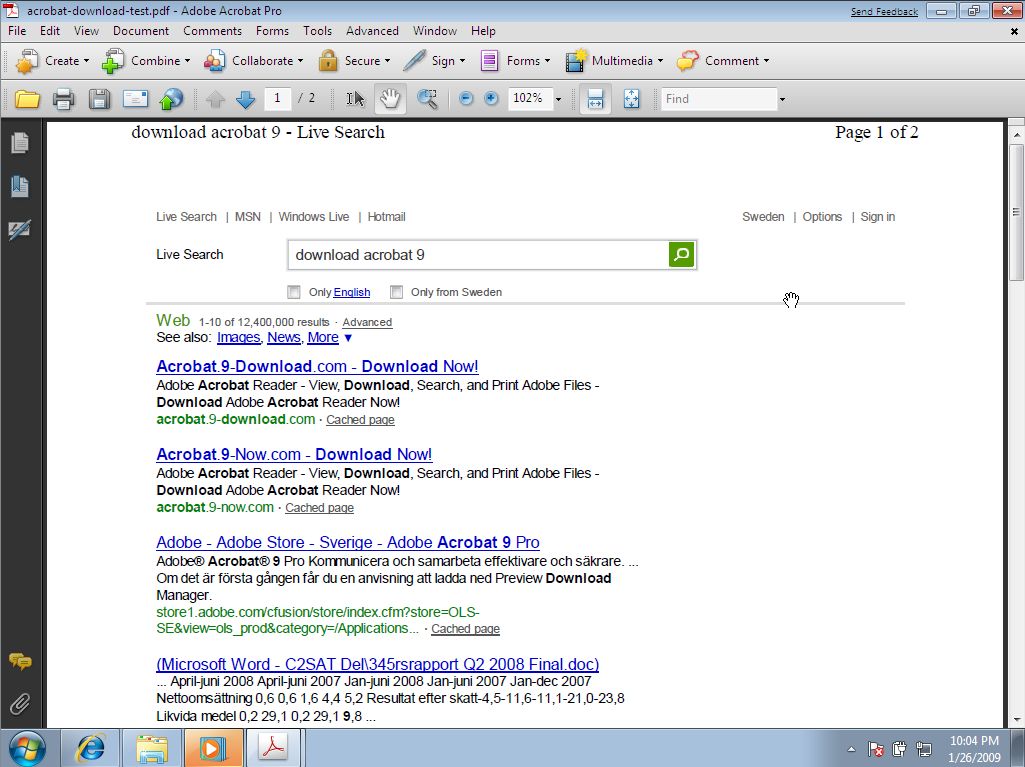
Task: Open the Comments panel icon
Action: click(x=20, y=661)
